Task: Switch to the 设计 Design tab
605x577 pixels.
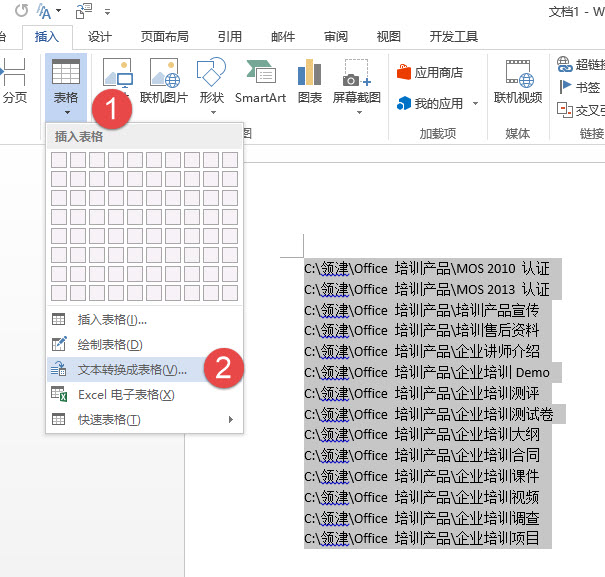Action: tap(100, 37)
